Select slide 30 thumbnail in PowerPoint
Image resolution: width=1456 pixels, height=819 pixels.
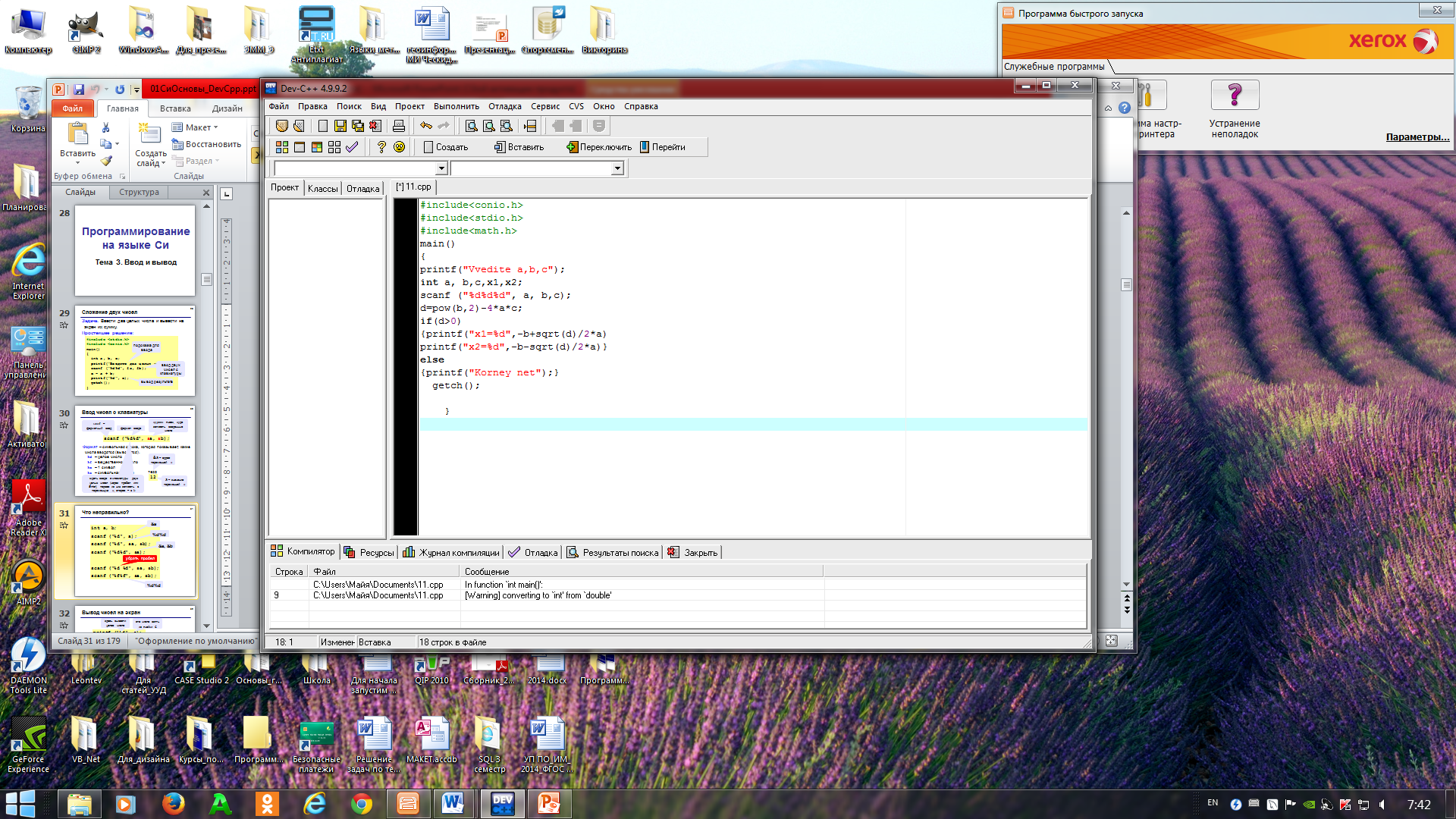click(x=135, y=450)
